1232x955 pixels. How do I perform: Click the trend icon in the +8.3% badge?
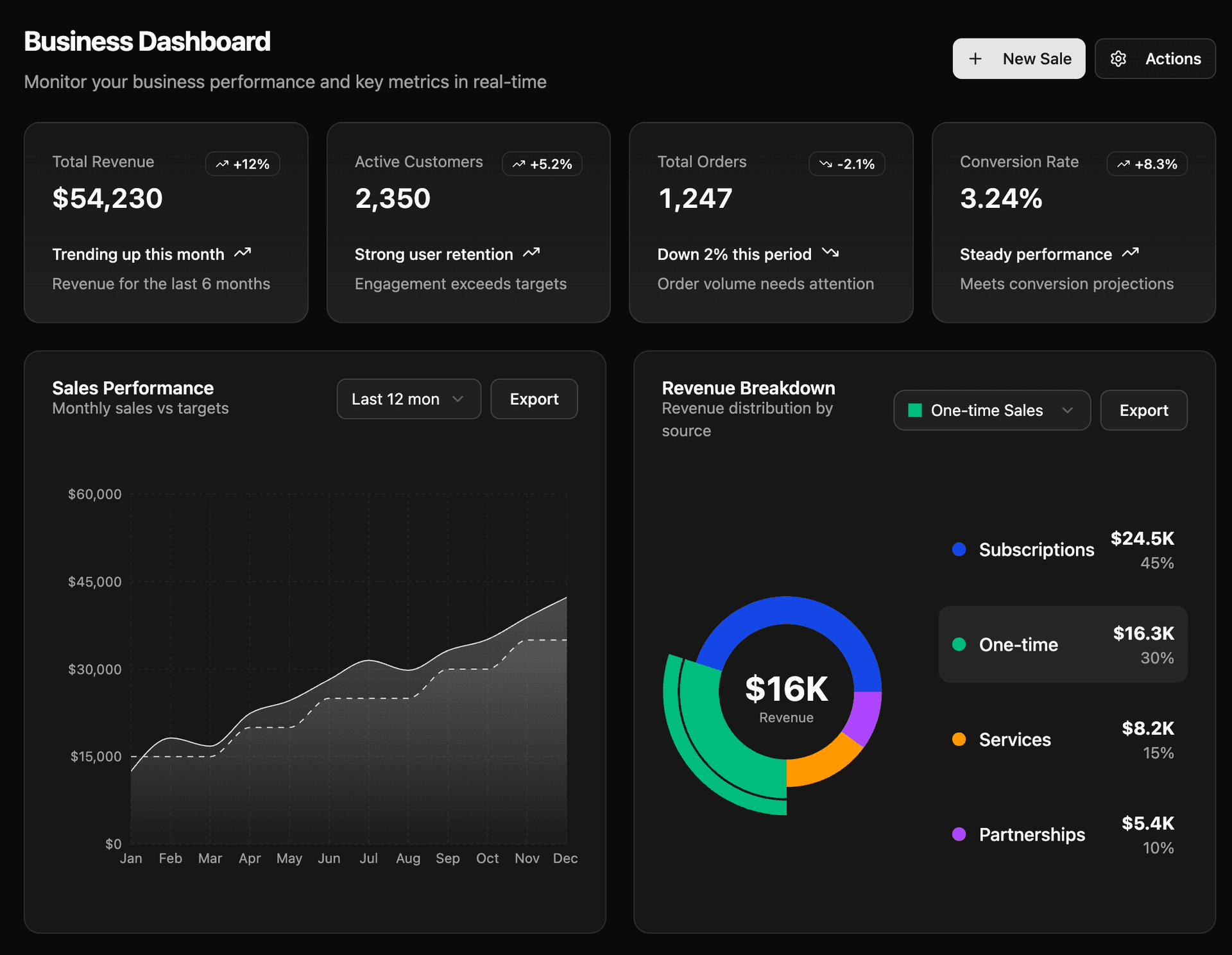pyautogui.click(x=1123, y=164)
